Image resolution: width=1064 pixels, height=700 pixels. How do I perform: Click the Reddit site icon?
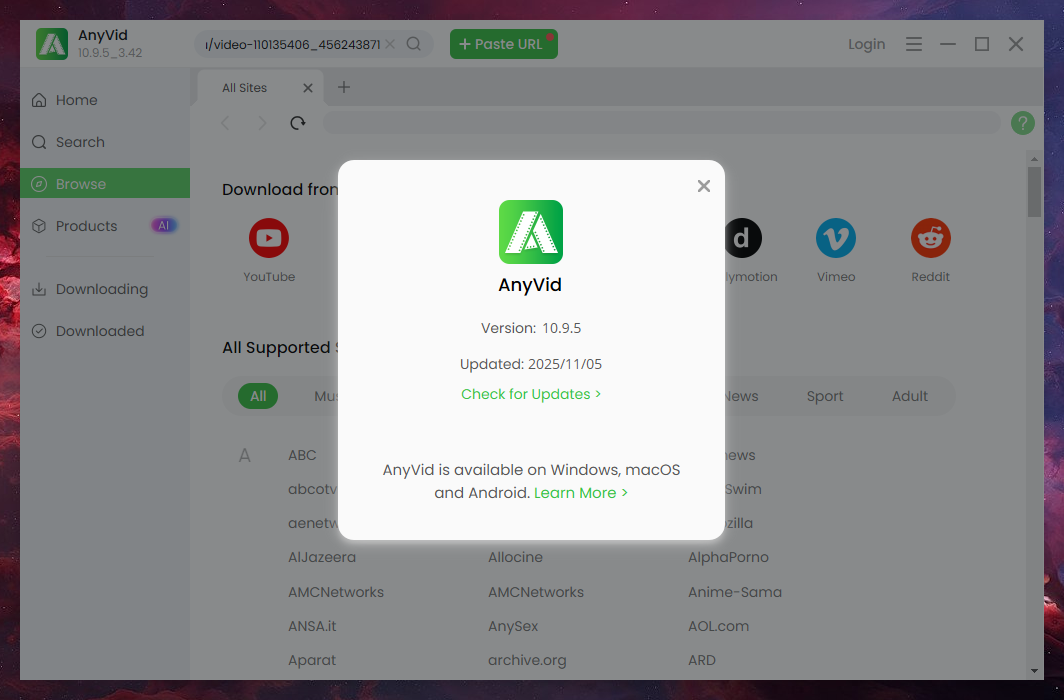pos(930,238)
